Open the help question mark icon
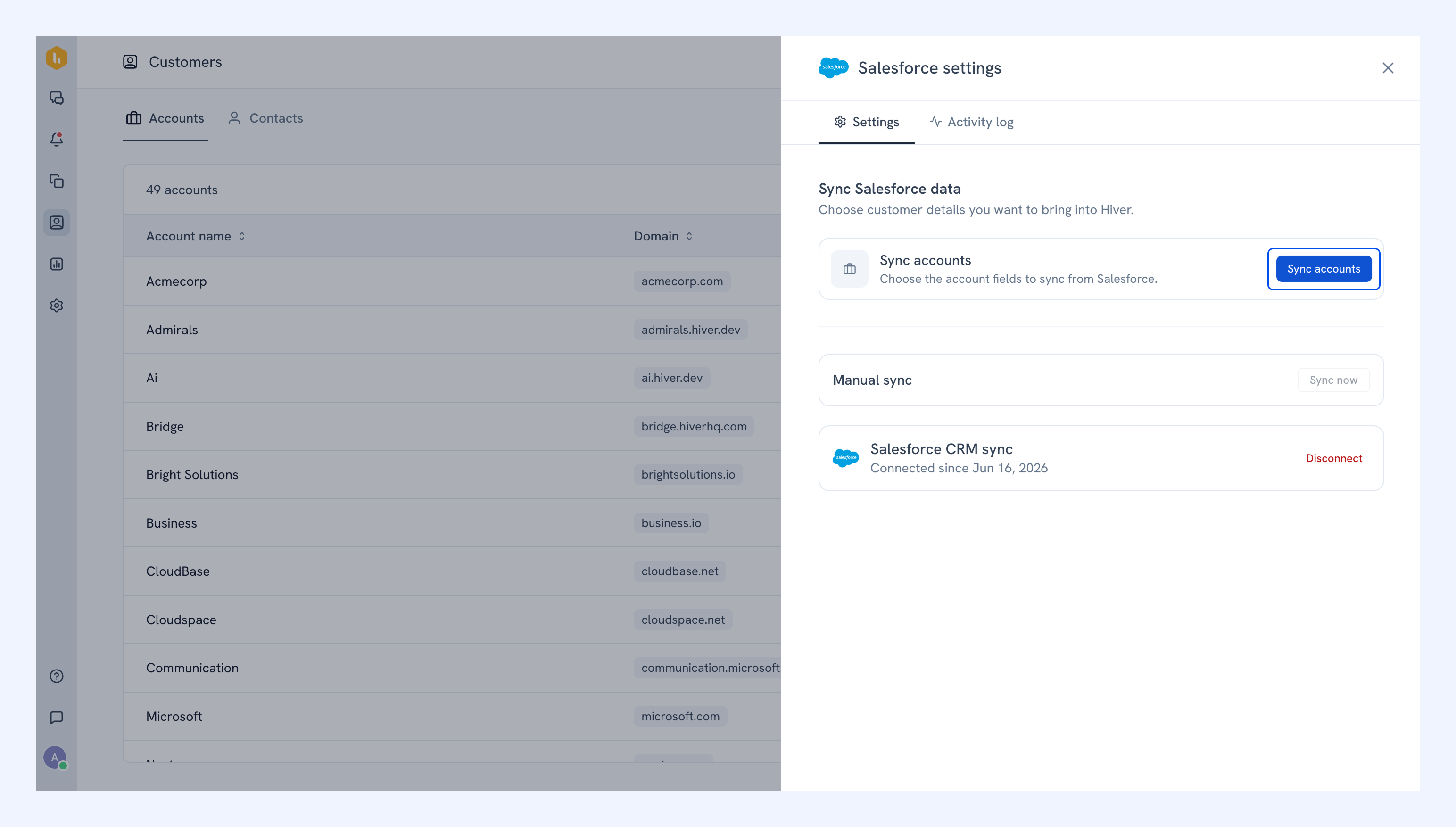Screen dimensions: 1456x827 [56, 676]
